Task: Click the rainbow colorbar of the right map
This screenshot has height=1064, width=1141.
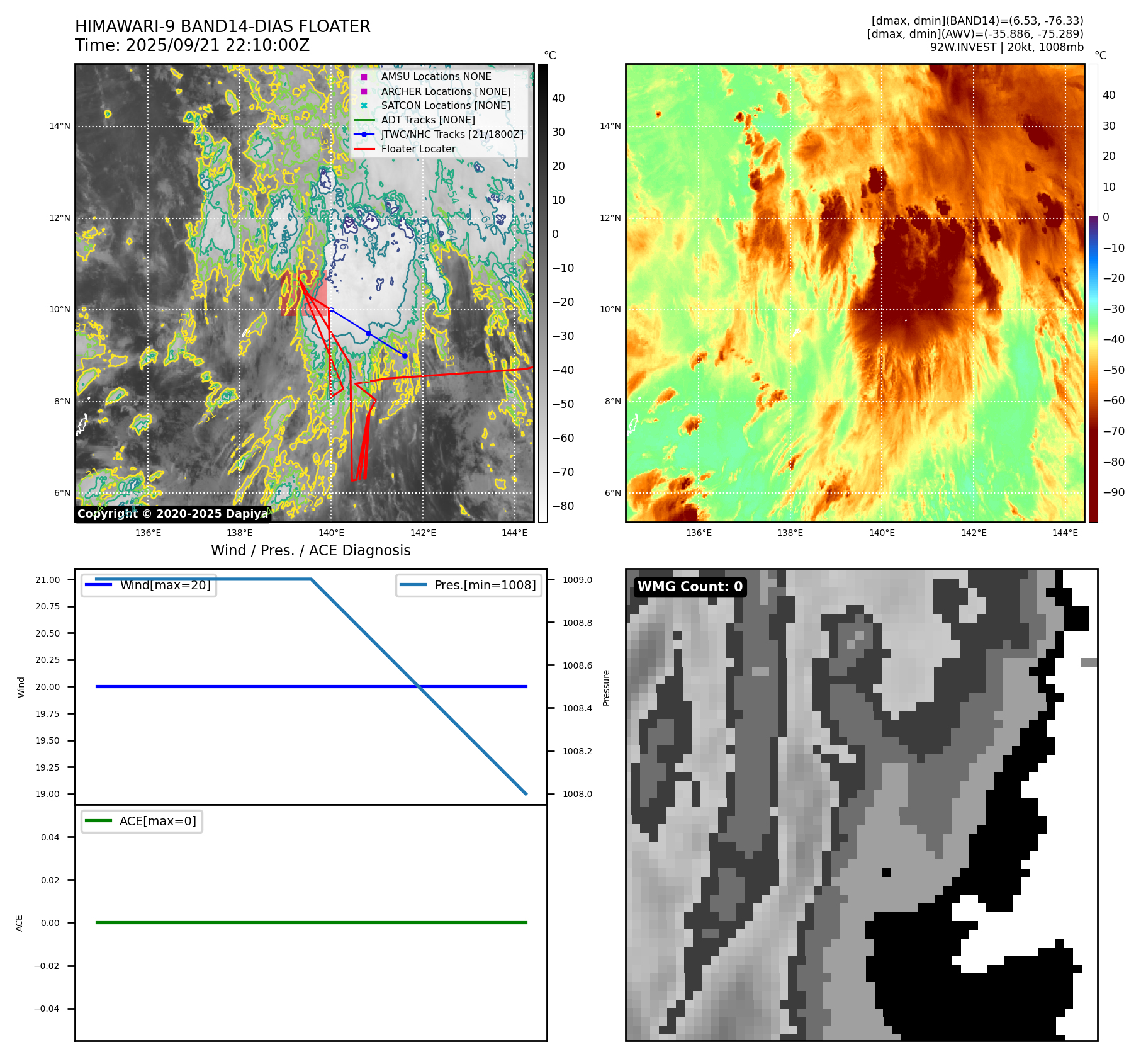Action: click(x=1093, y=293)
